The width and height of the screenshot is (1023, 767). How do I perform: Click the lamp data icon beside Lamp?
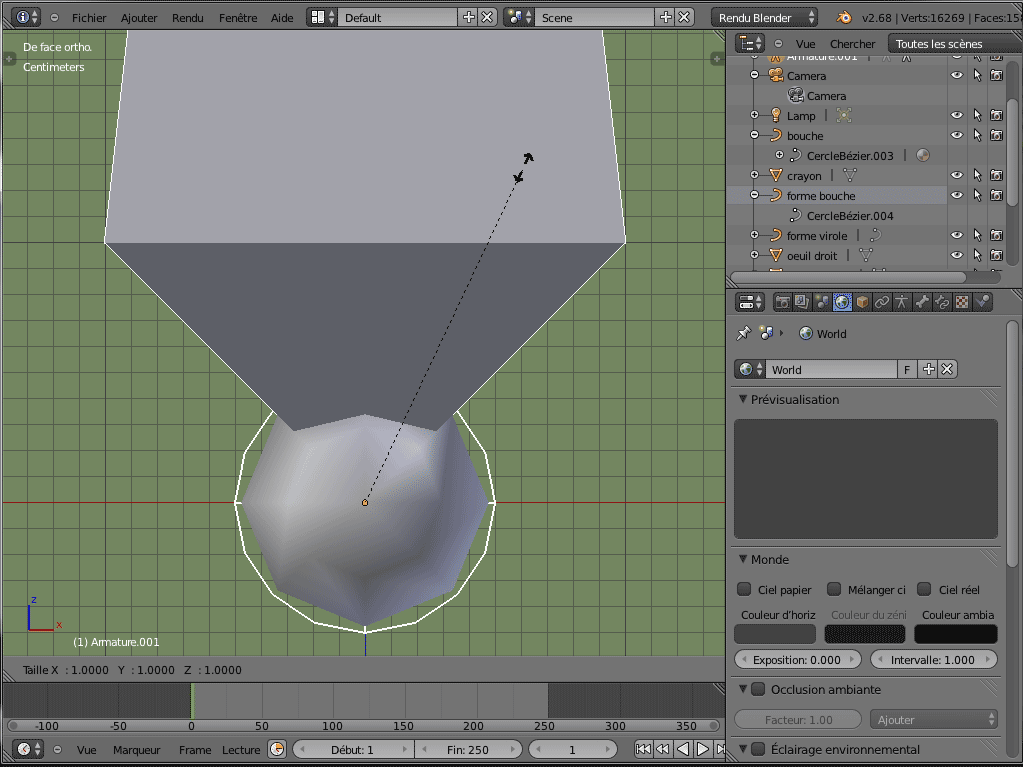coord(844,115)
